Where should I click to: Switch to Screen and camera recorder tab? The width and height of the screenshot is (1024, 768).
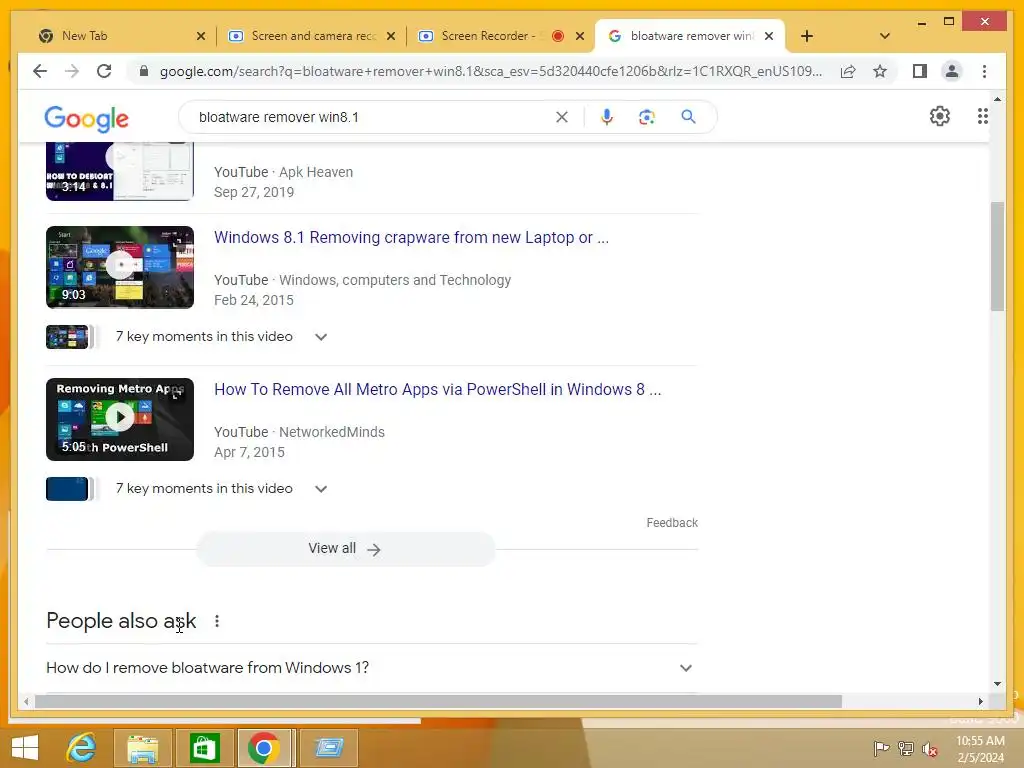(x=312, y=36)
